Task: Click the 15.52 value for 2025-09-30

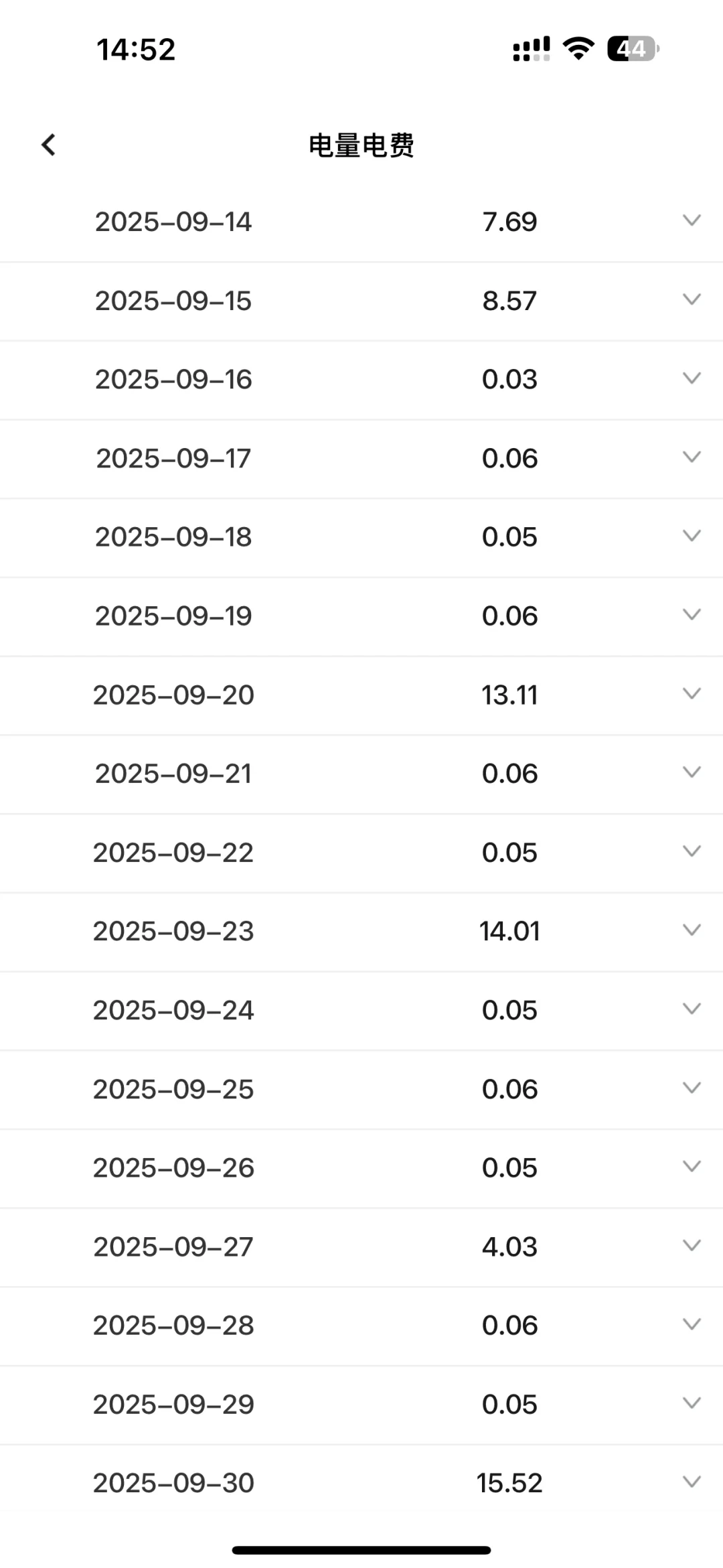Action: (x=509, y=1484)
